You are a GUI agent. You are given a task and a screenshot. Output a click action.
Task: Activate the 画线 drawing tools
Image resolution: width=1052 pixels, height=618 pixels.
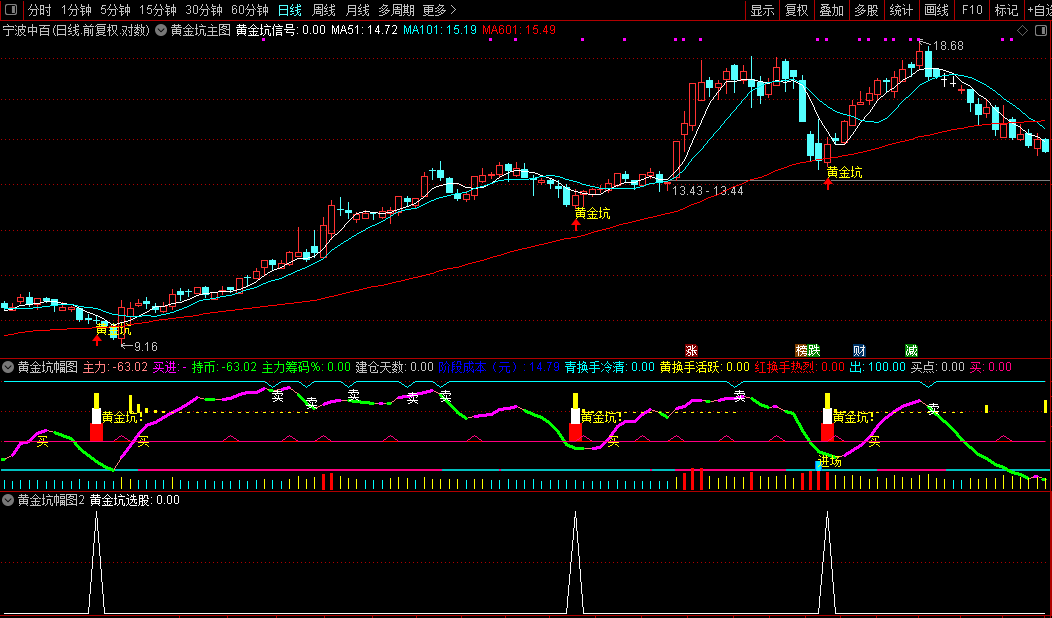(x=936, y=10)
